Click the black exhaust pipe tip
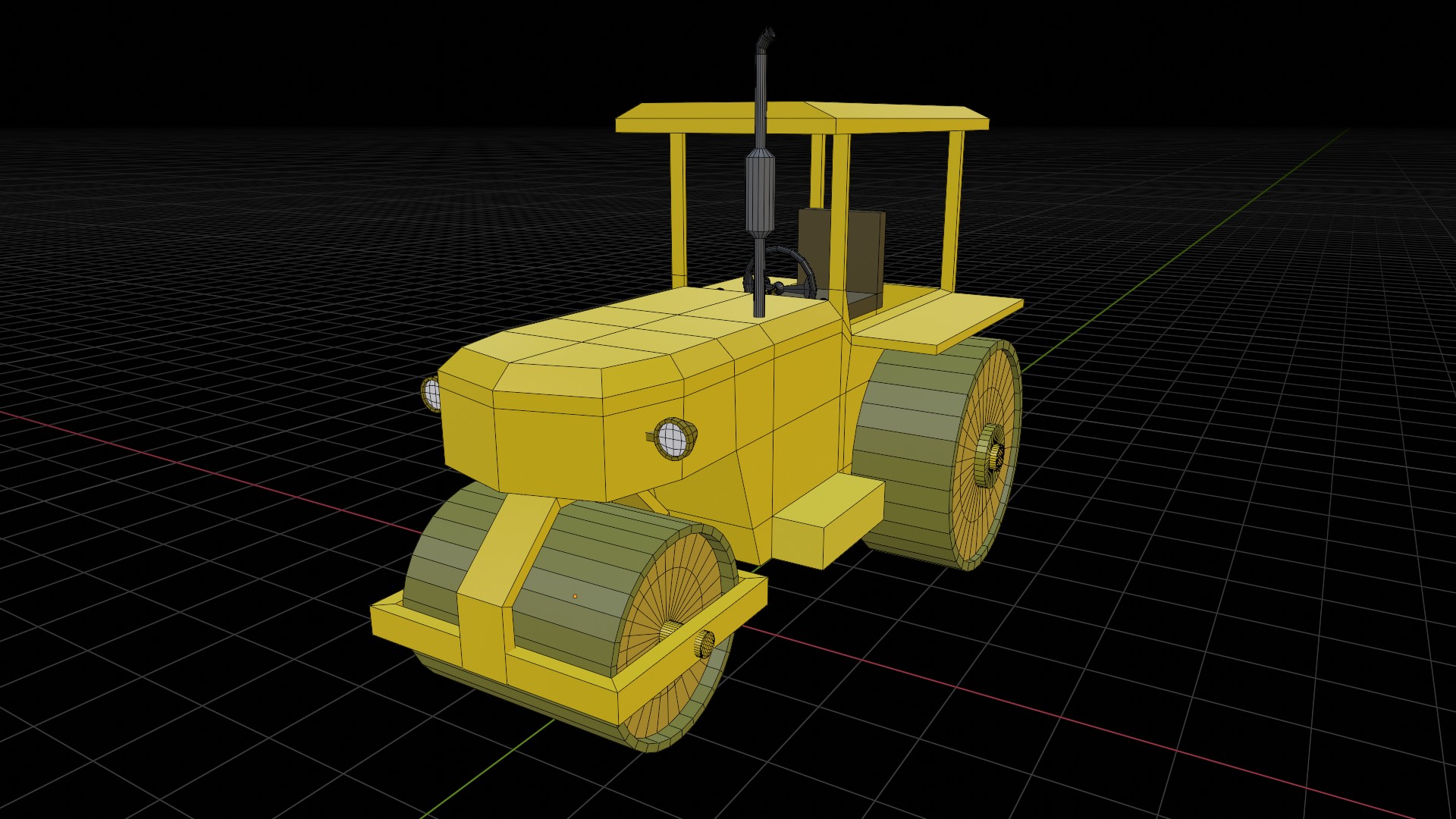Image resolution: width=1456 pixels, height=819 pixels. click(x=767, y=36)
